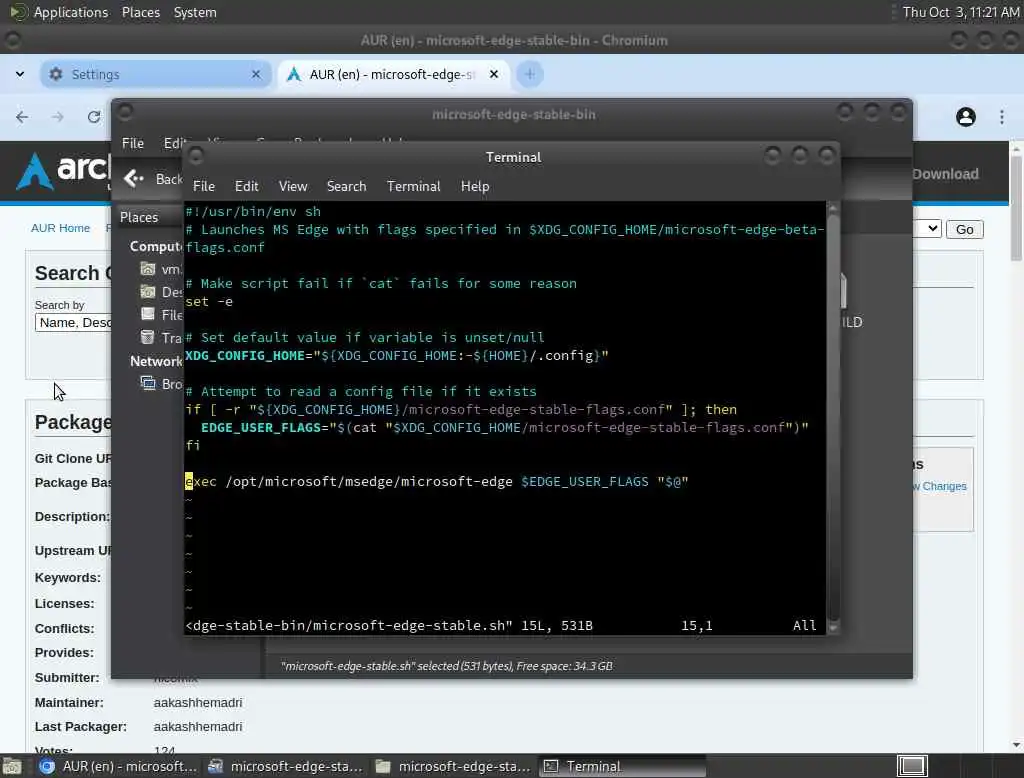Click Last Packager aakashhemadri link
This screenshot has height=778, width=1024.
coord(198,726)
